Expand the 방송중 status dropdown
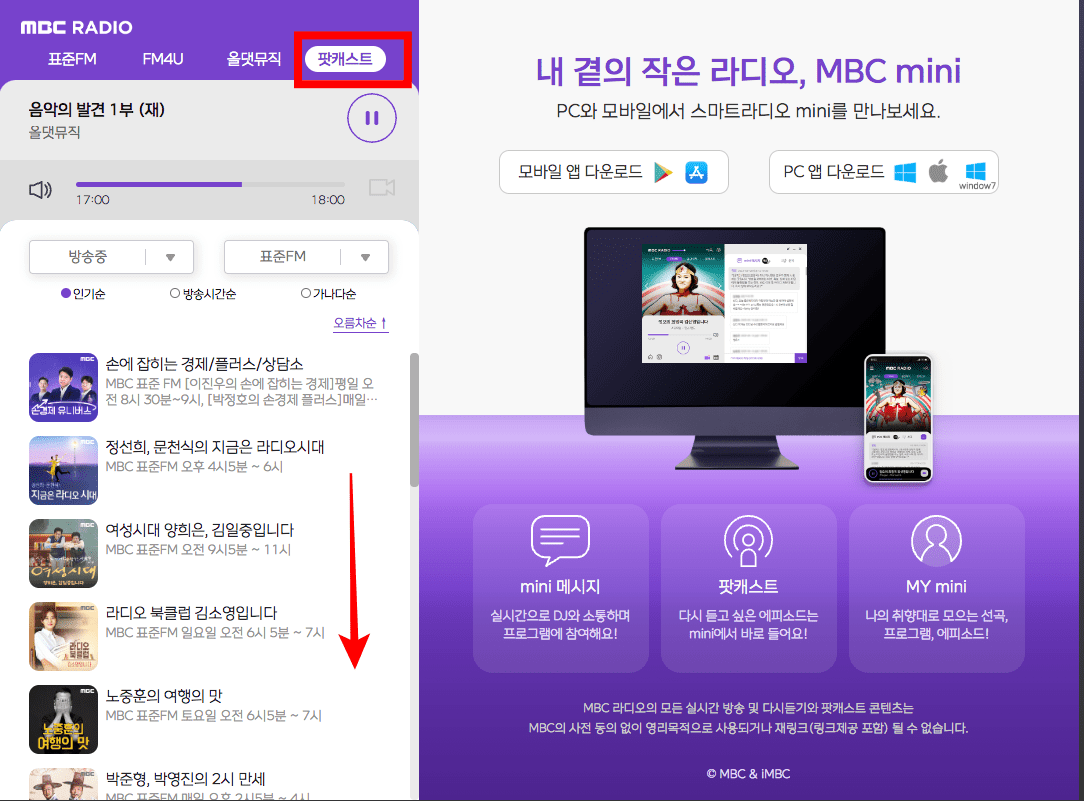The height and width of the screenshot is (801, 1084). point(111,257)
